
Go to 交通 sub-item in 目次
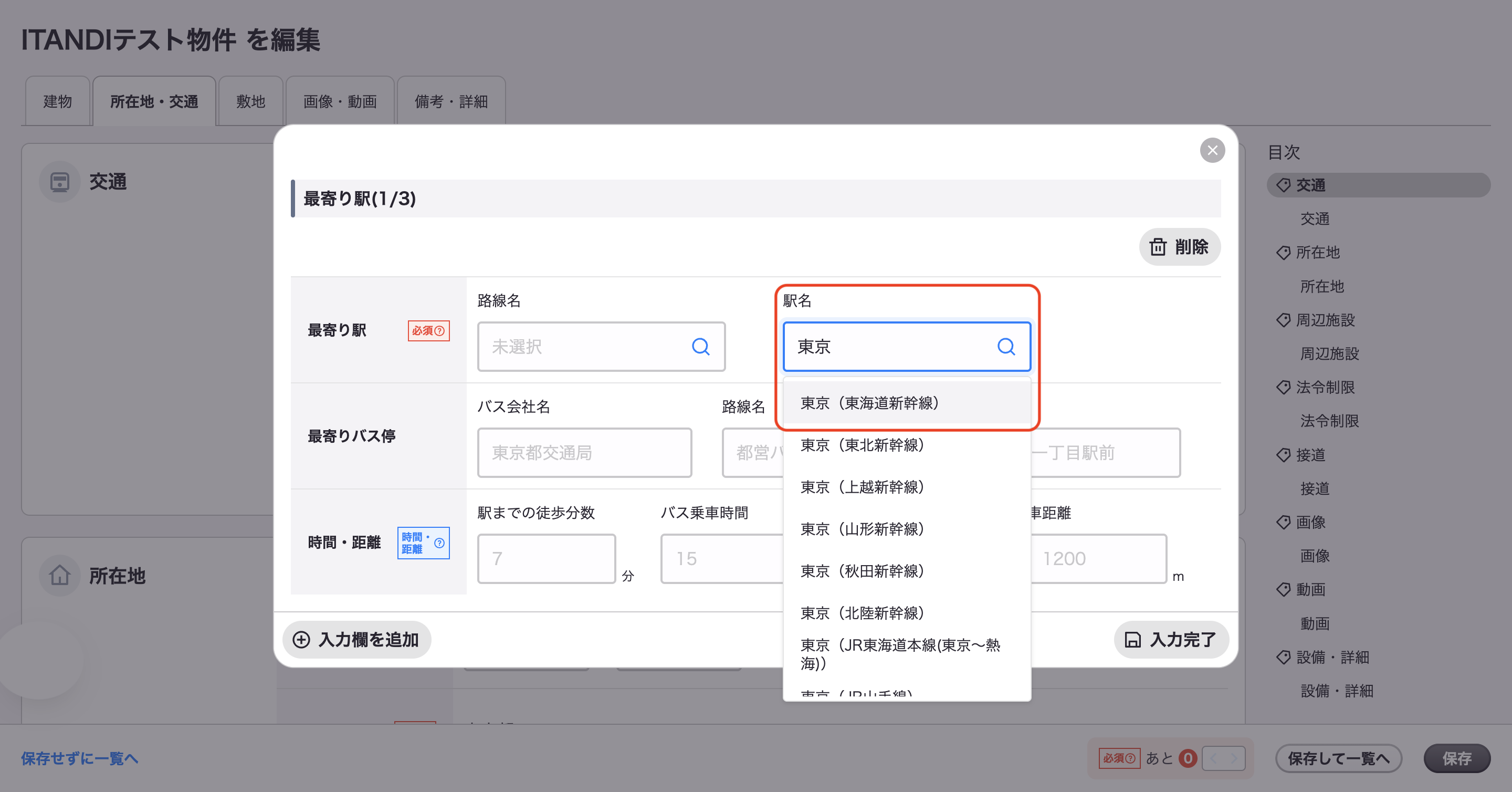click(x=1315, y=219)
